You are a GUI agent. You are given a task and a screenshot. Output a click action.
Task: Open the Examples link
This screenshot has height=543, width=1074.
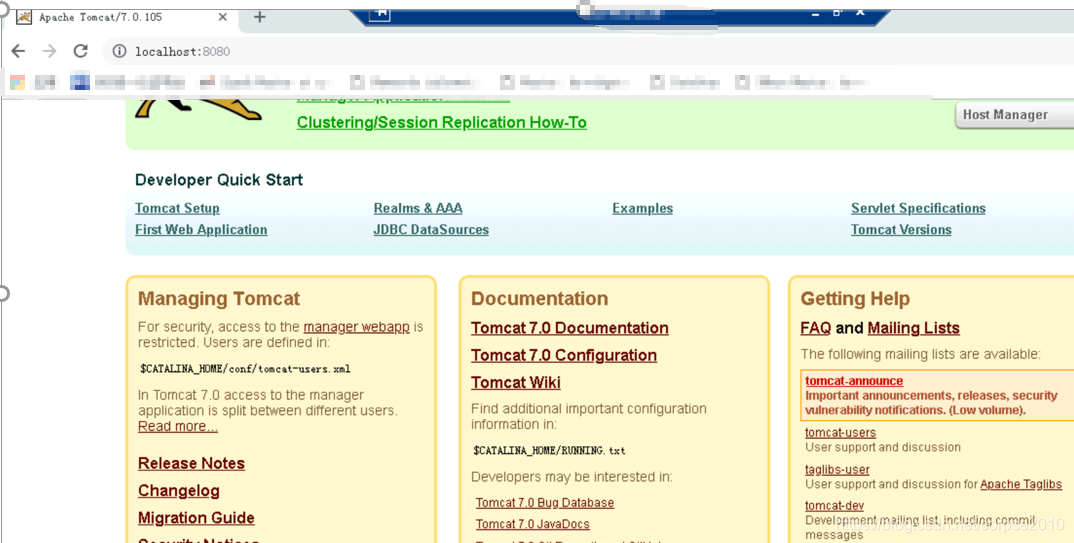(x=642, y=208)
